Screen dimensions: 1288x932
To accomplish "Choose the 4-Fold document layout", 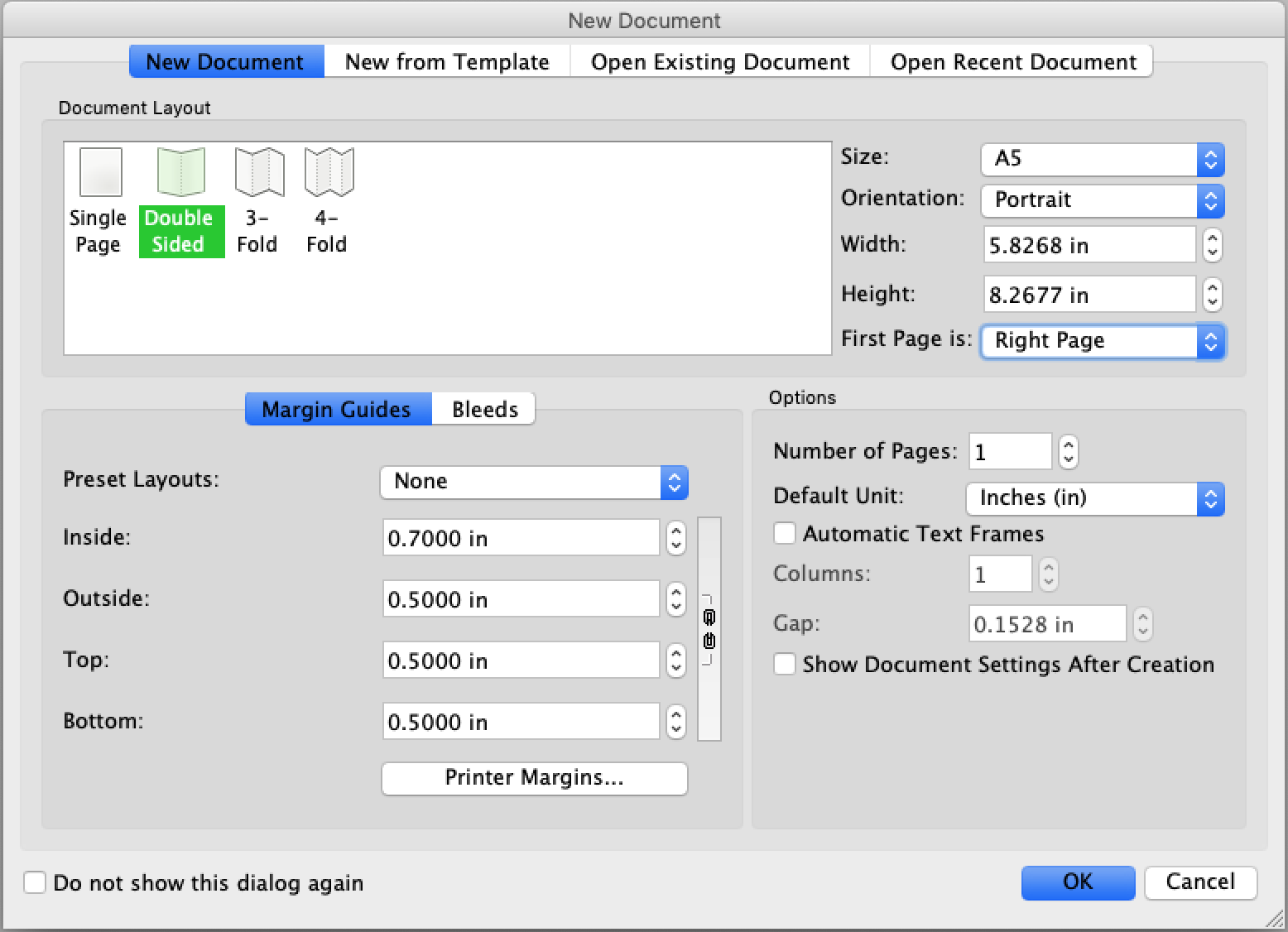I will [327, 199].
